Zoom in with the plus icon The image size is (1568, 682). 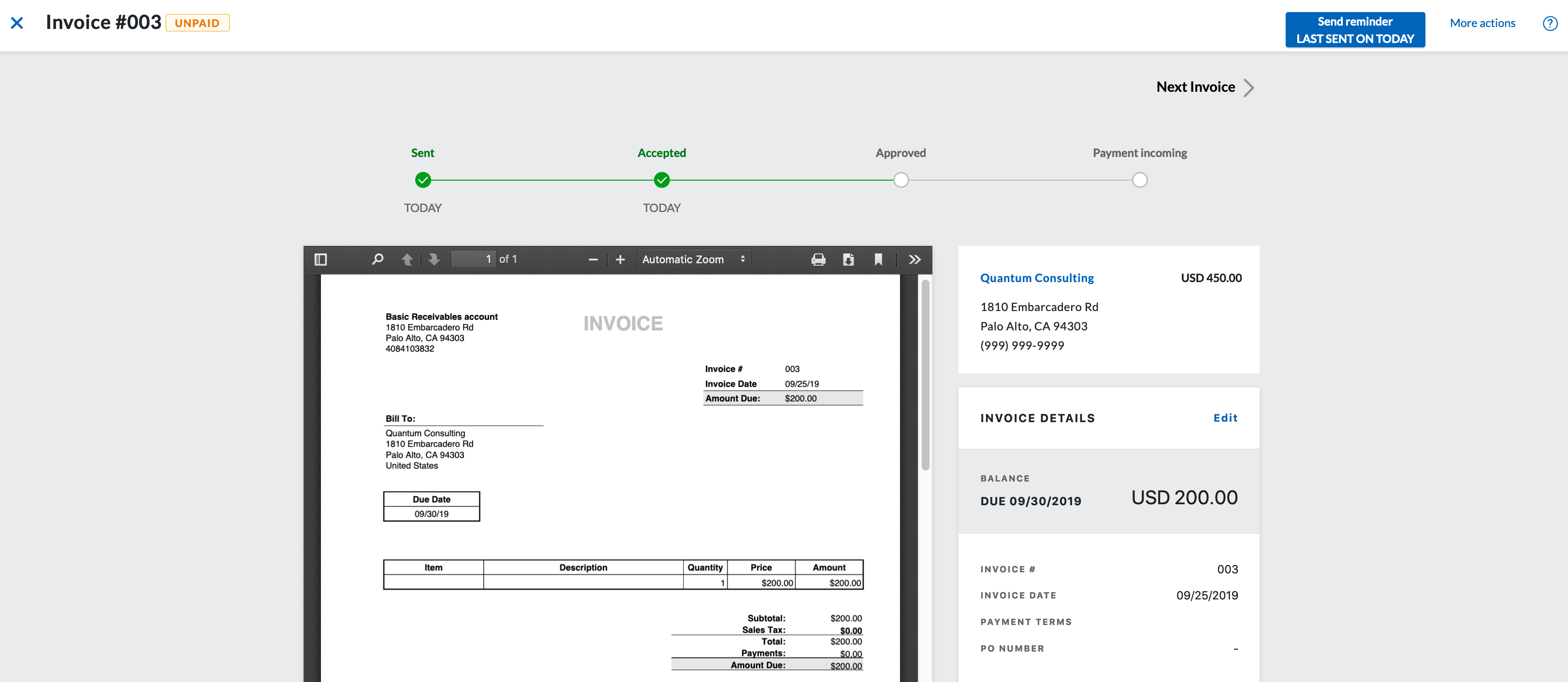[620, 260]
